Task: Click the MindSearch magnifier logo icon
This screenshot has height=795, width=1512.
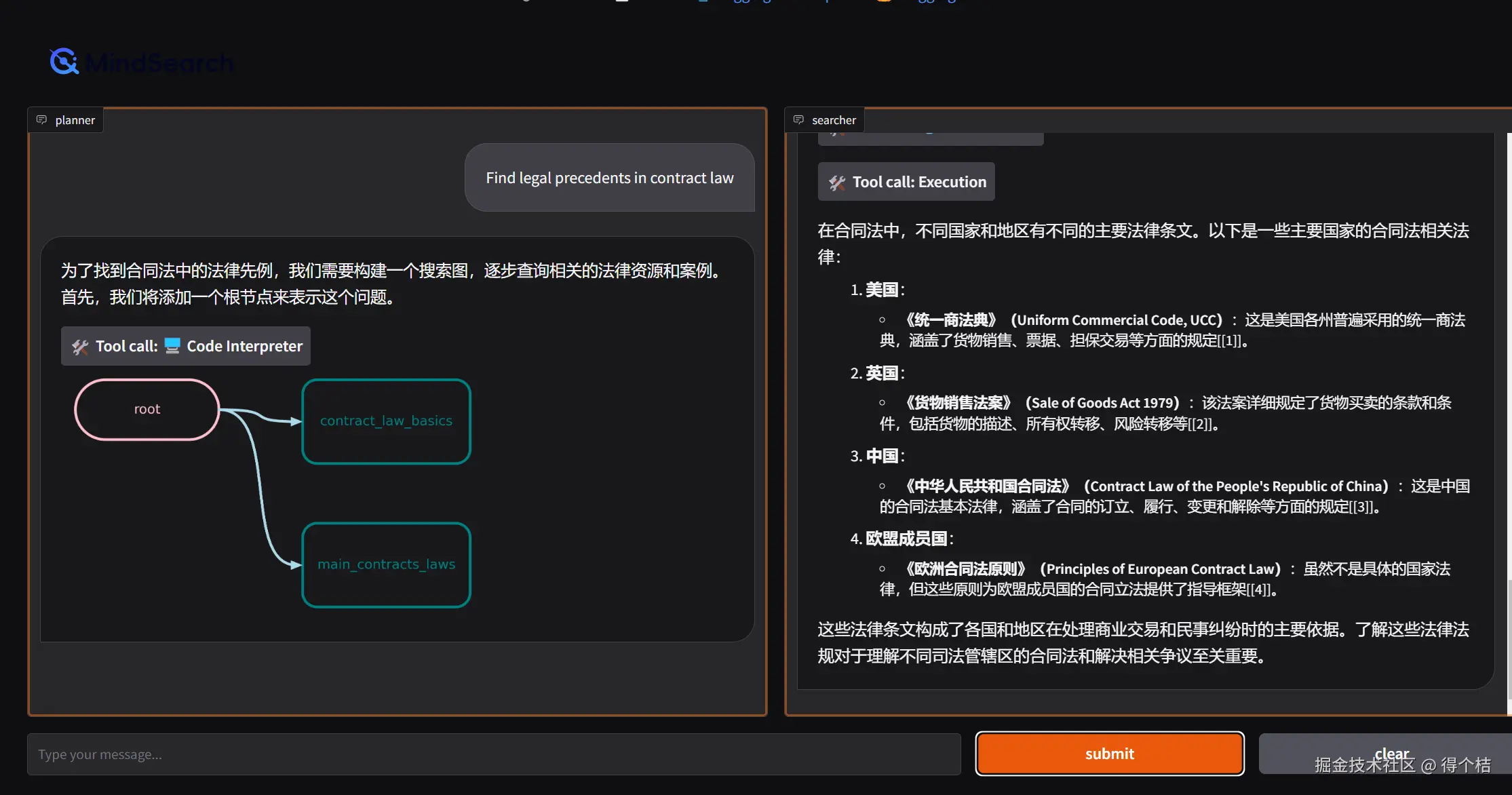Action: (x=64, y=62)
